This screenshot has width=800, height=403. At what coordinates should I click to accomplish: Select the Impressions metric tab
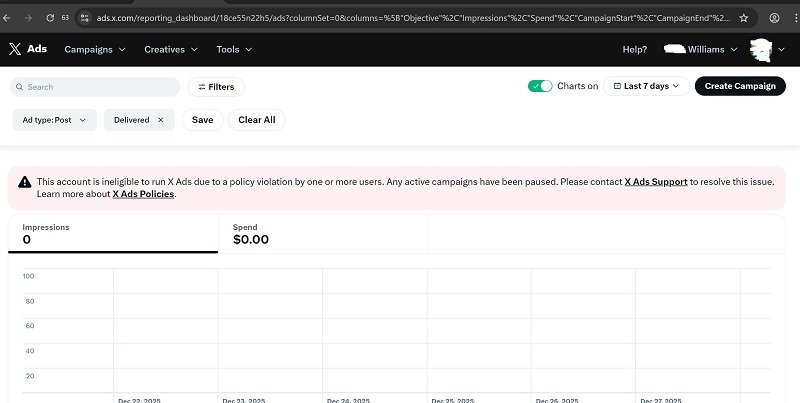(x=113, y=234)
